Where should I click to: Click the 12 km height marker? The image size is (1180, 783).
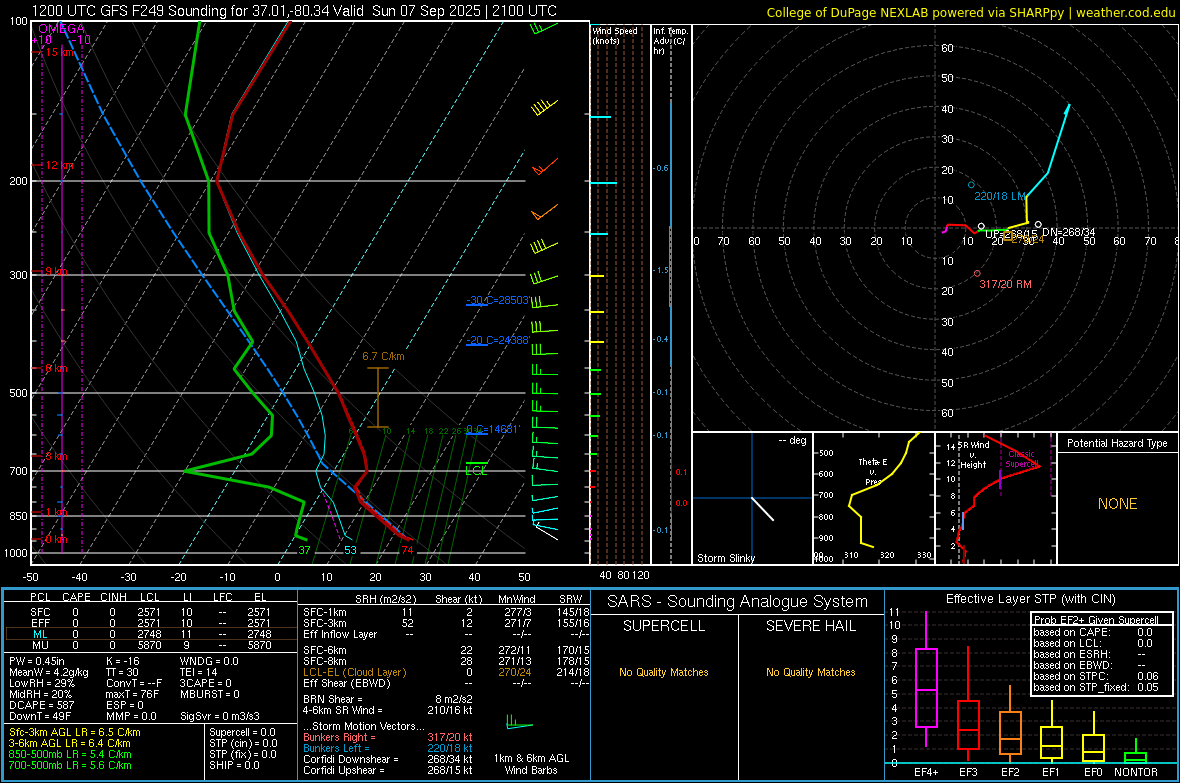click(59, 165)
